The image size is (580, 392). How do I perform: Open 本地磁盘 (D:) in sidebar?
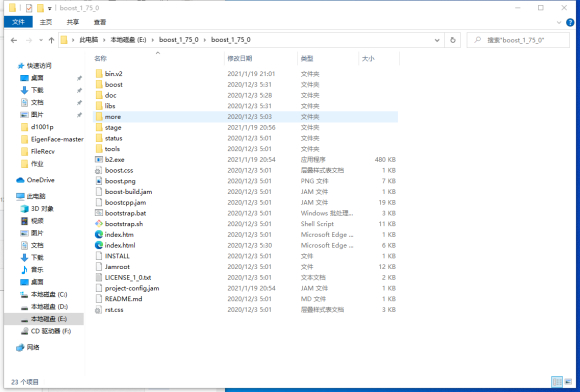pos(44,307)
